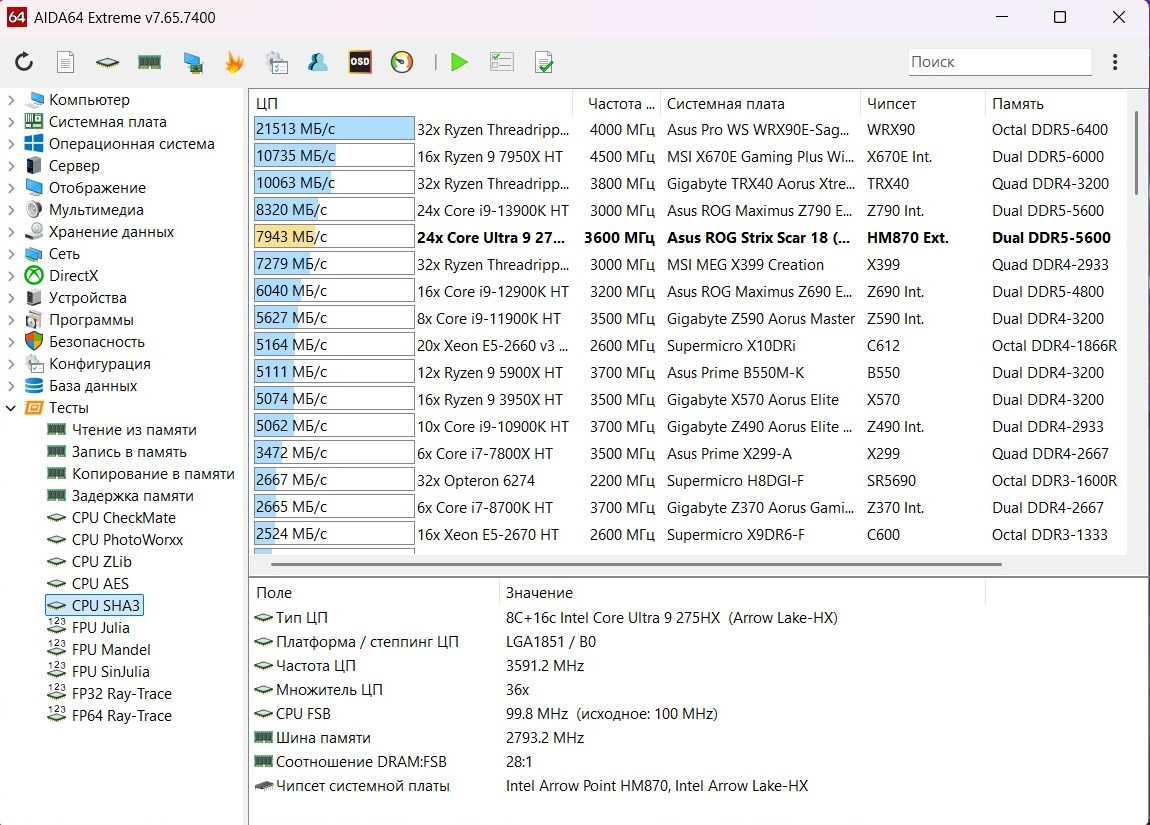Viewport: 1150px width, 825px height.
Task: Open the OSD panel icon
Action: tap(359, 62)
